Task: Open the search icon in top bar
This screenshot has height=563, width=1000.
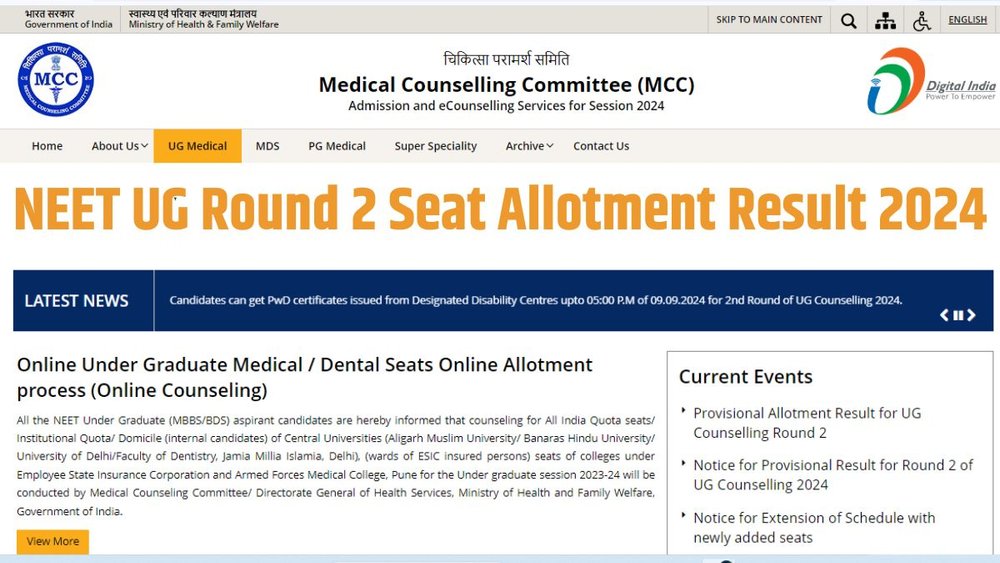Action: (848, 20)
